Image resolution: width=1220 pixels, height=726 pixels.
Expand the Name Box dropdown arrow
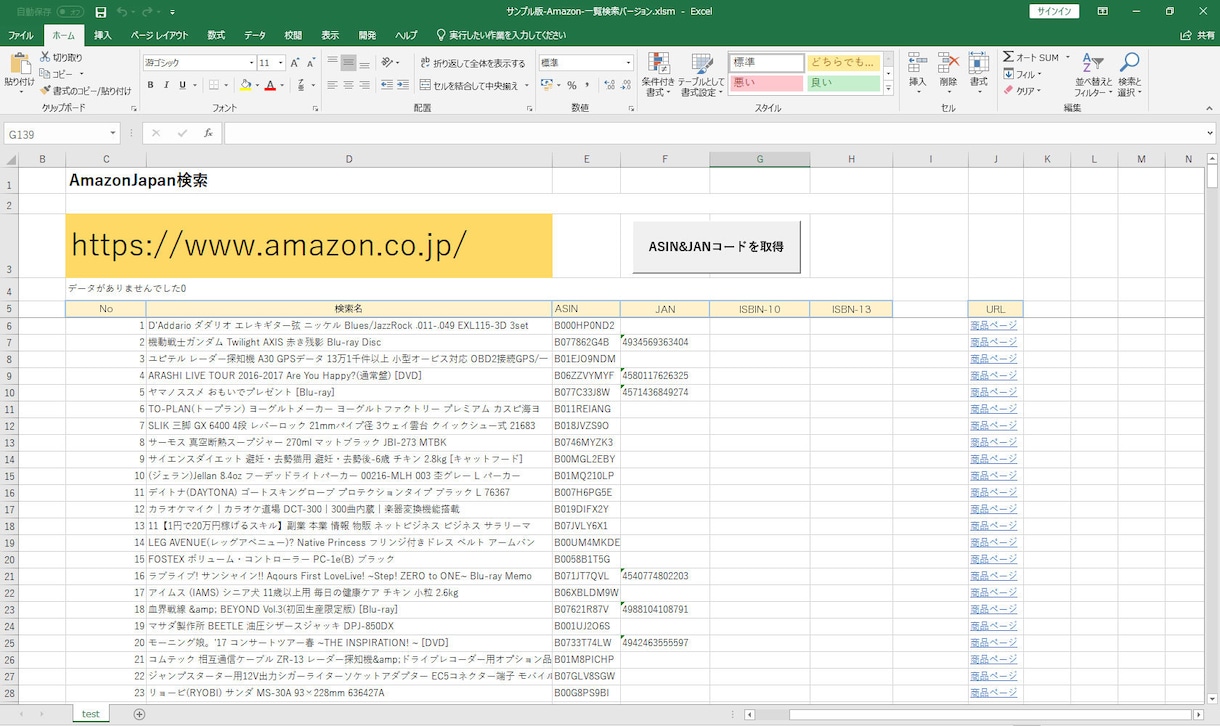[x=114, y=134]
